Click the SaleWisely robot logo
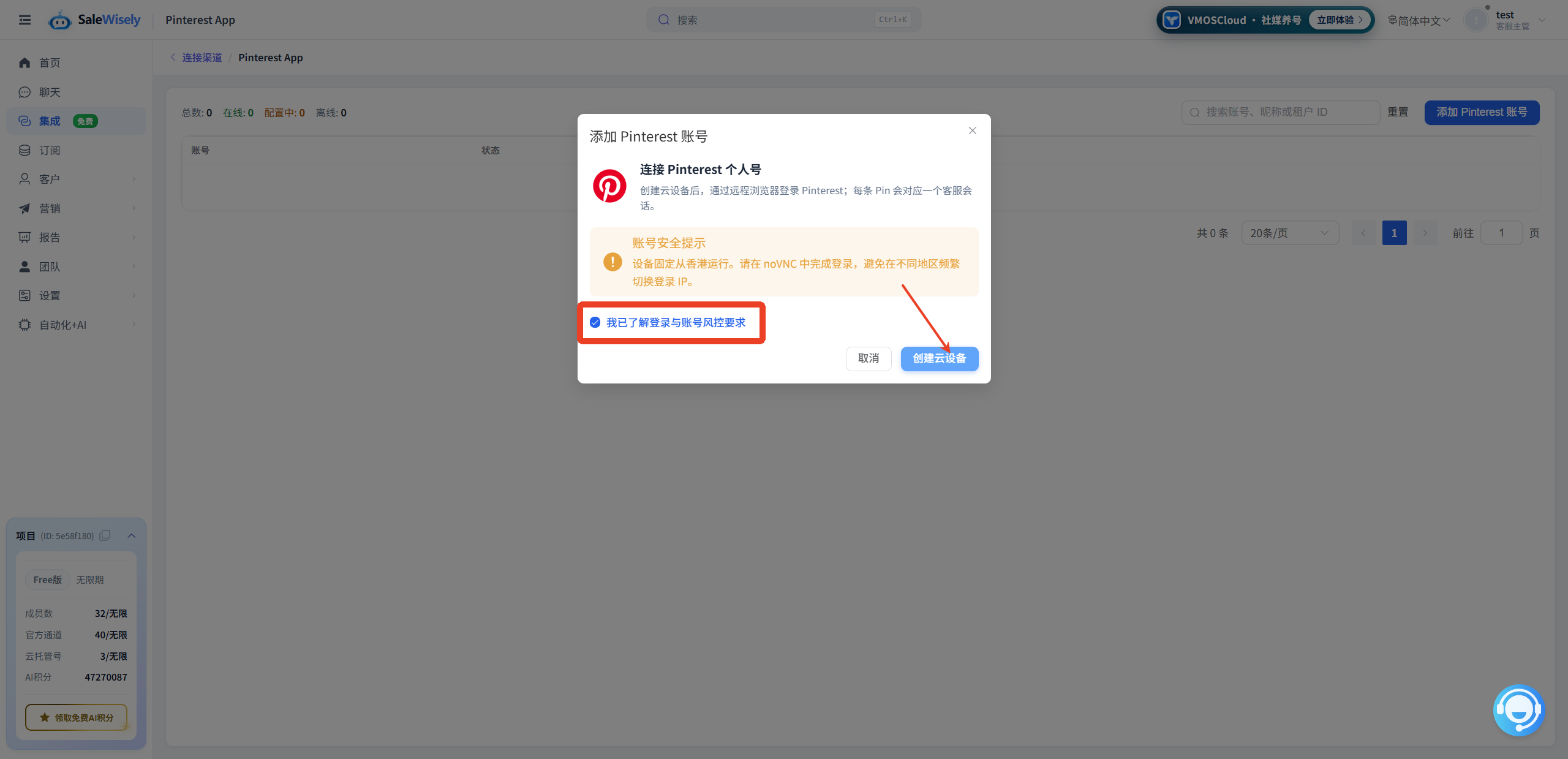1568x759 pixels. [59, 21]
